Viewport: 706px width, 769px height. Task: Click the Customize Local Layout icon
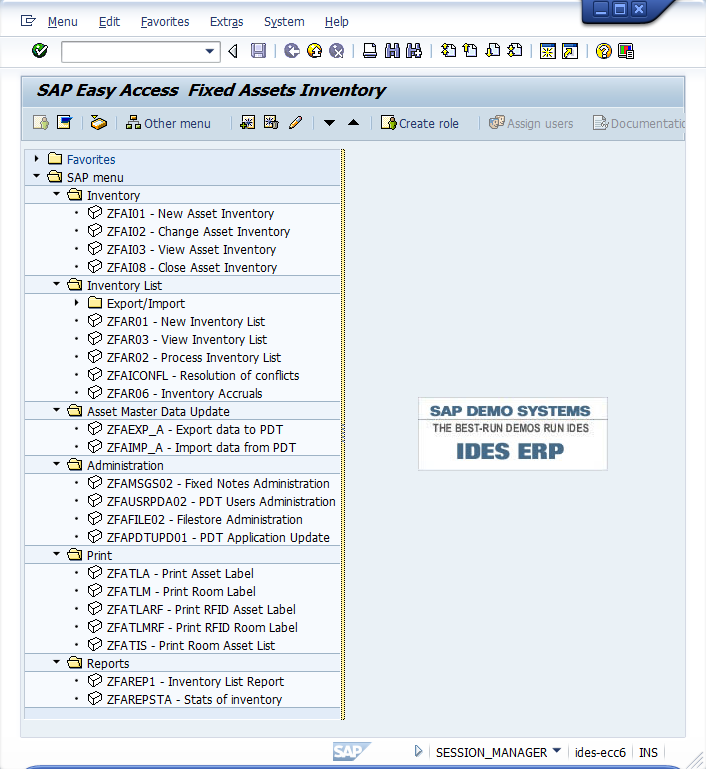(x=626, y=51)
